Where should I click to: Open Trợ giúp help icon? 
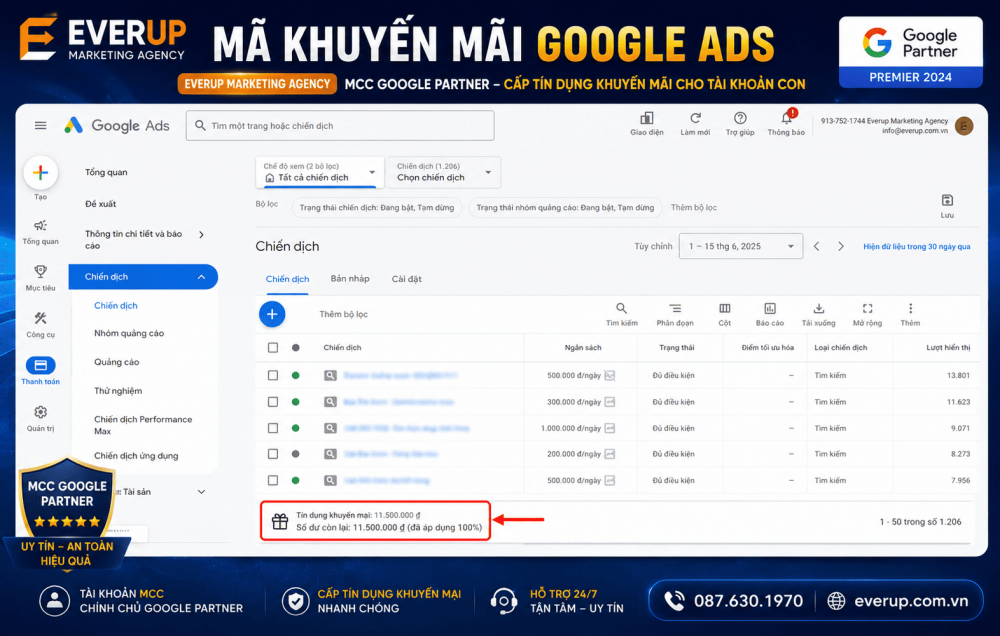740,118
